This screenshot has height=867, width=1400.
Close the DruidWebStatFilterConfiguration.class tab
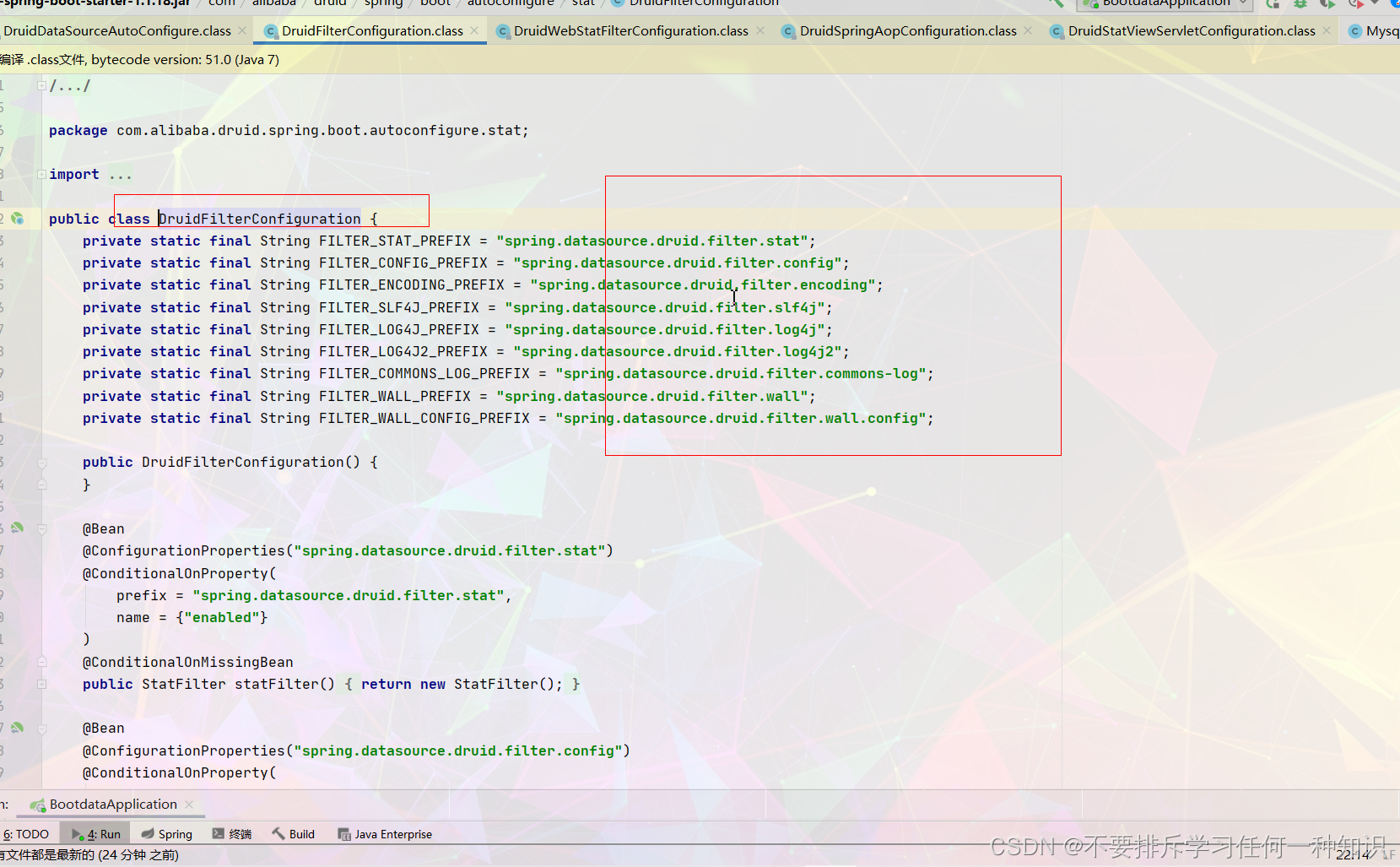[x=760, y=30]
